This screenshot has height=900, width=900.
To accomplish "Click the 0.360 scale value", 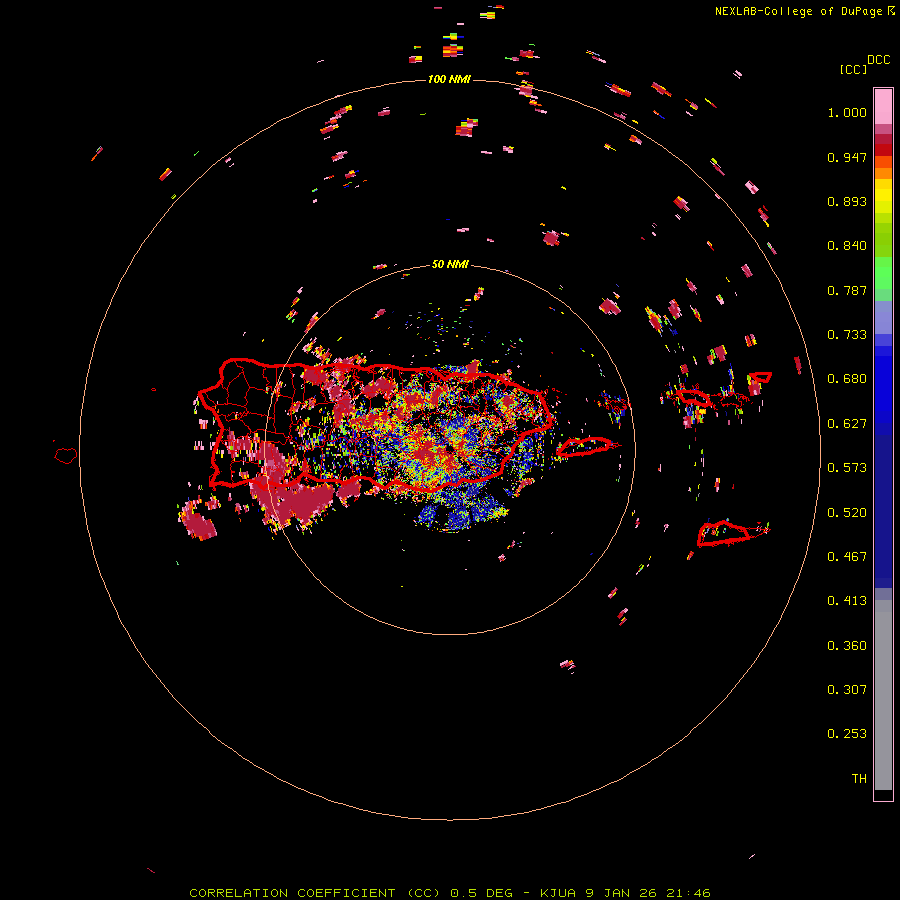I will 847,646.
